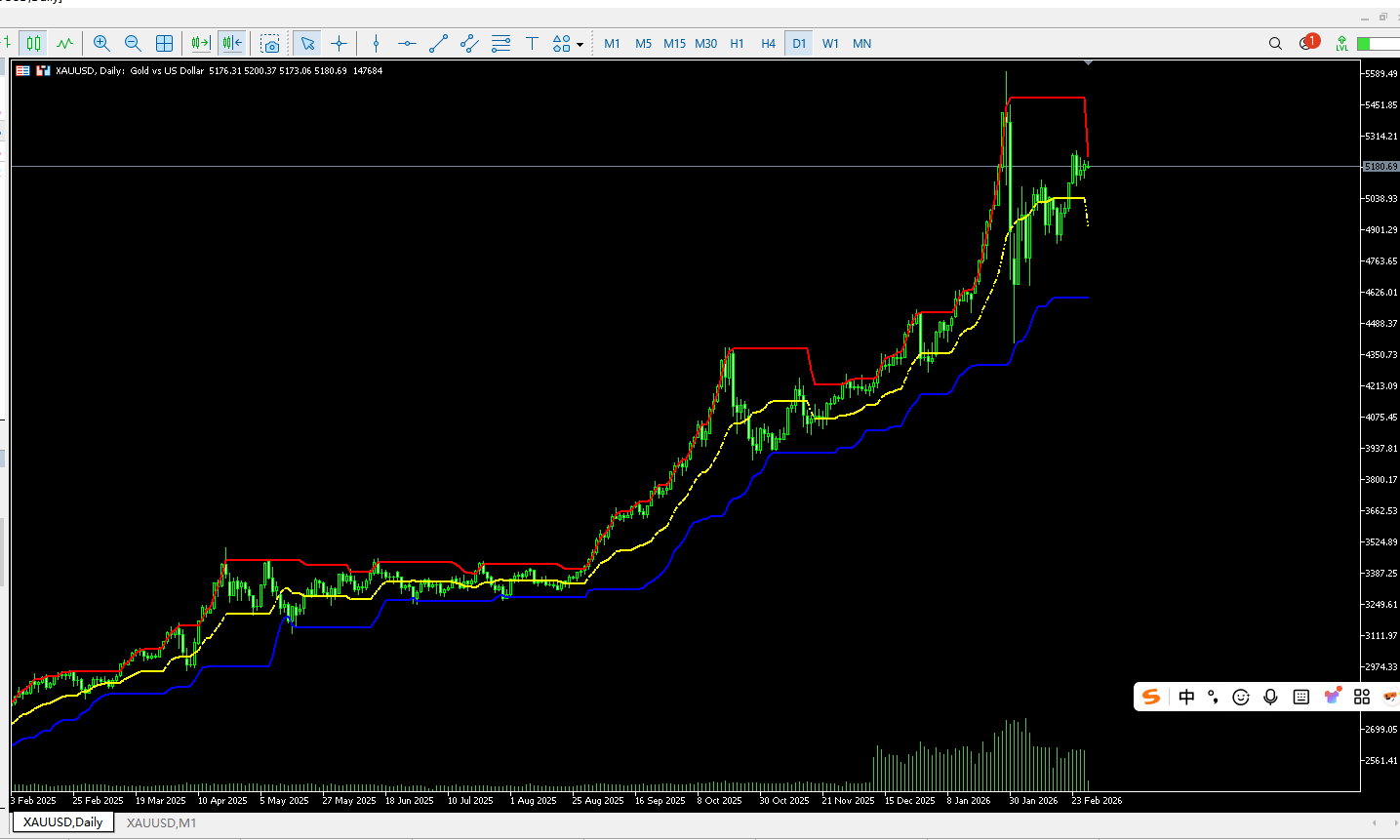Zoom out on the chart
Screen dimensions: 1400x840
[x=133, y=43]
